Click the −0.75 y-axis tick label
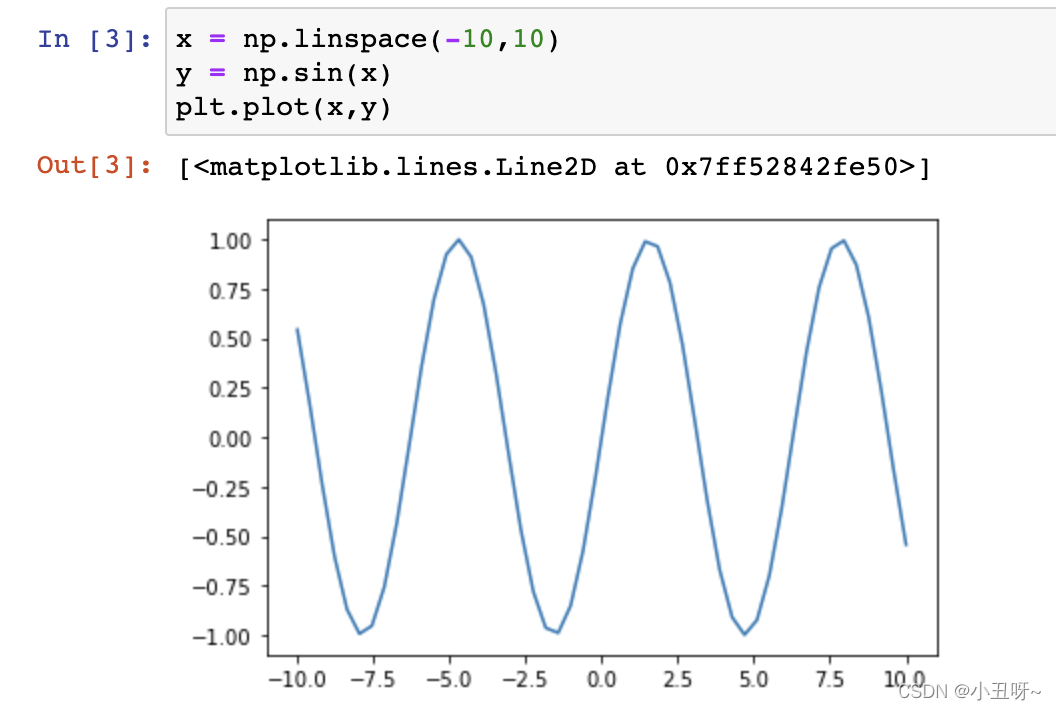The image size is (1056, 710). [x=222, y=587]
